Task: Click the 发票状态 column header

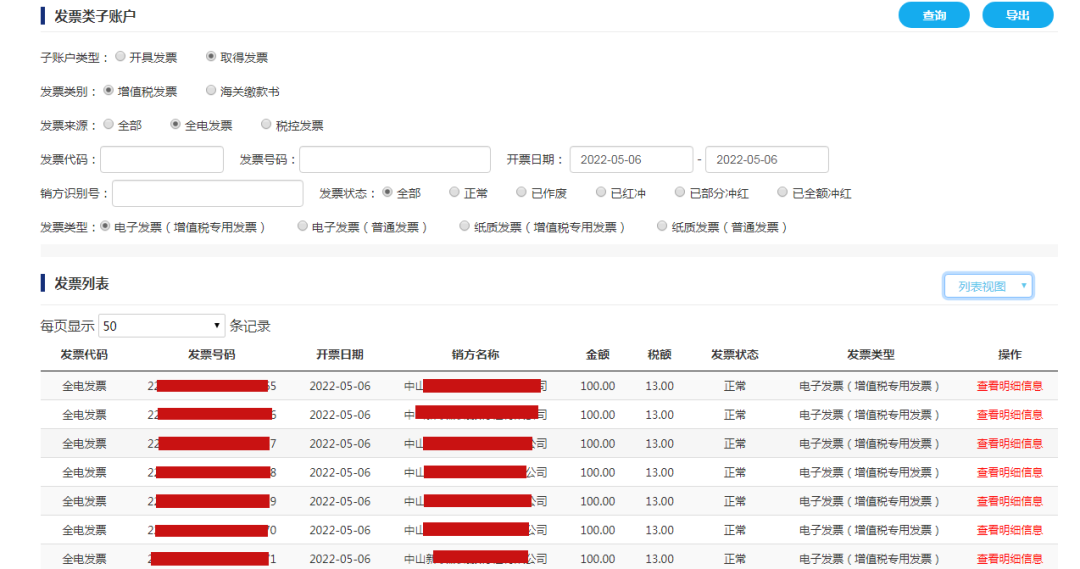Action: point(734,355)
